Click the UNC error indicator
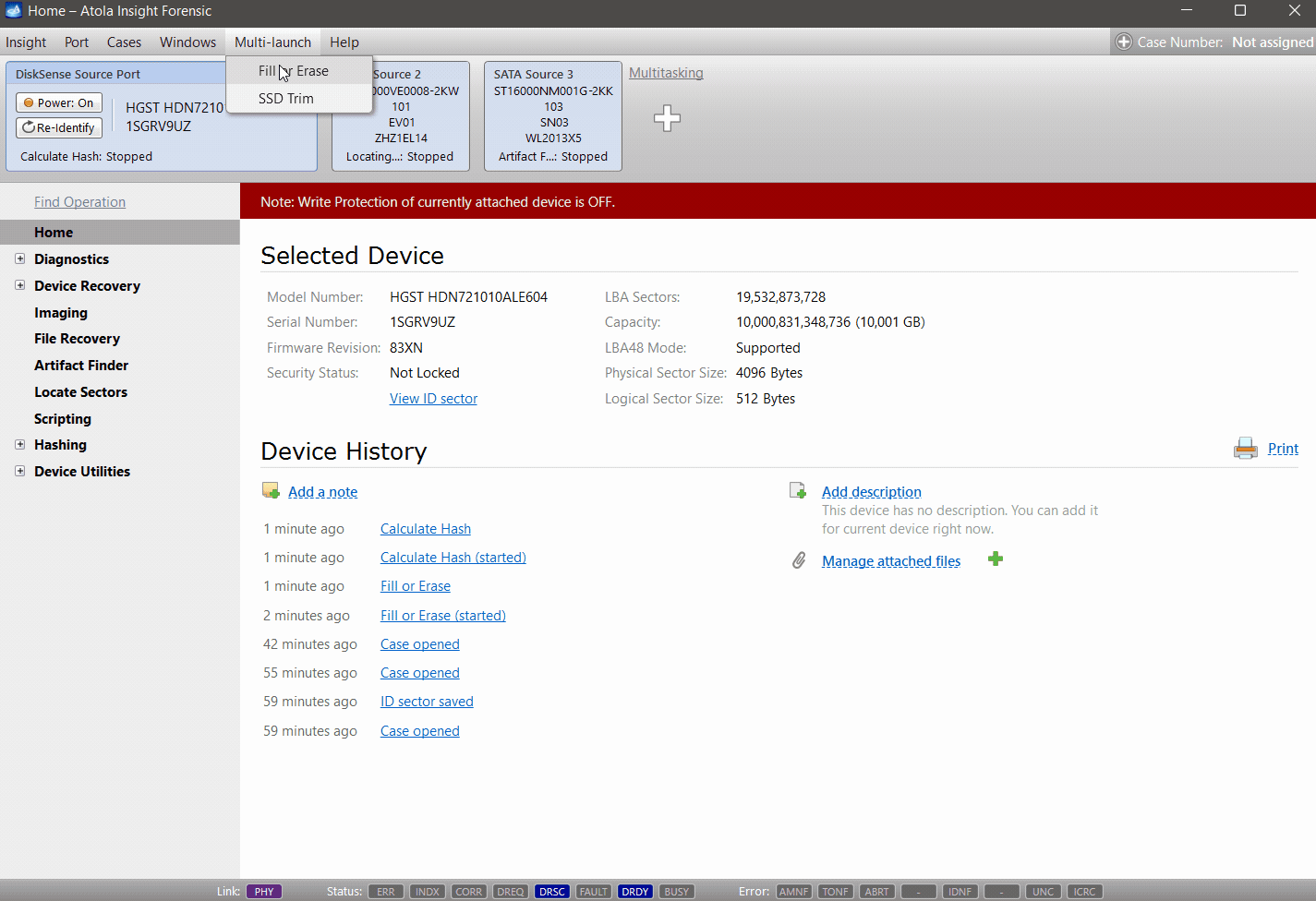Viewport: 1316px width, 901px height. coord(1044,892)
